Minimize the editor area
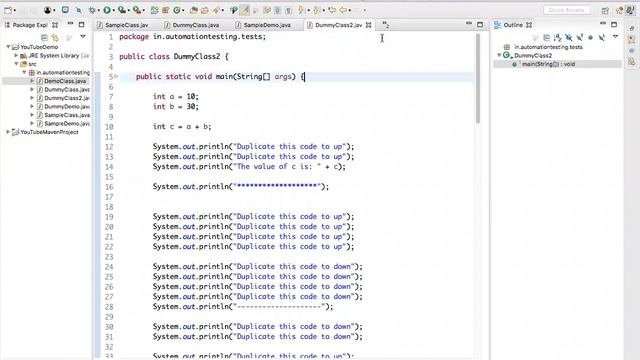640x360 pixels. (x=469, y=24)
